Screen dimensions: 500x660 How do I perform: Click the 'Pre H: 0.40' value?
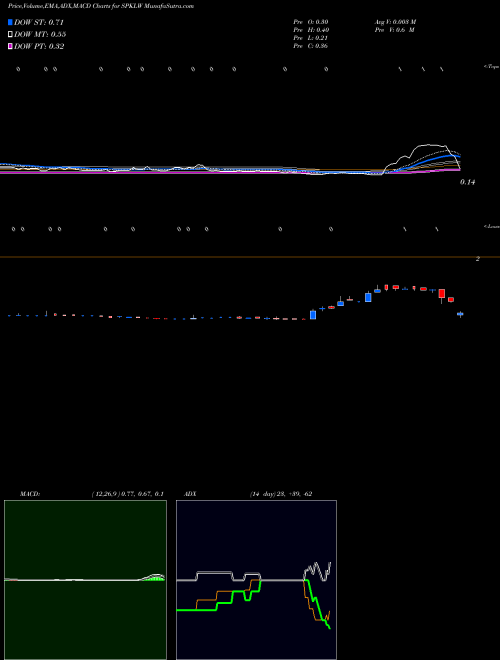pyautogui.click(x=311, y=30)
